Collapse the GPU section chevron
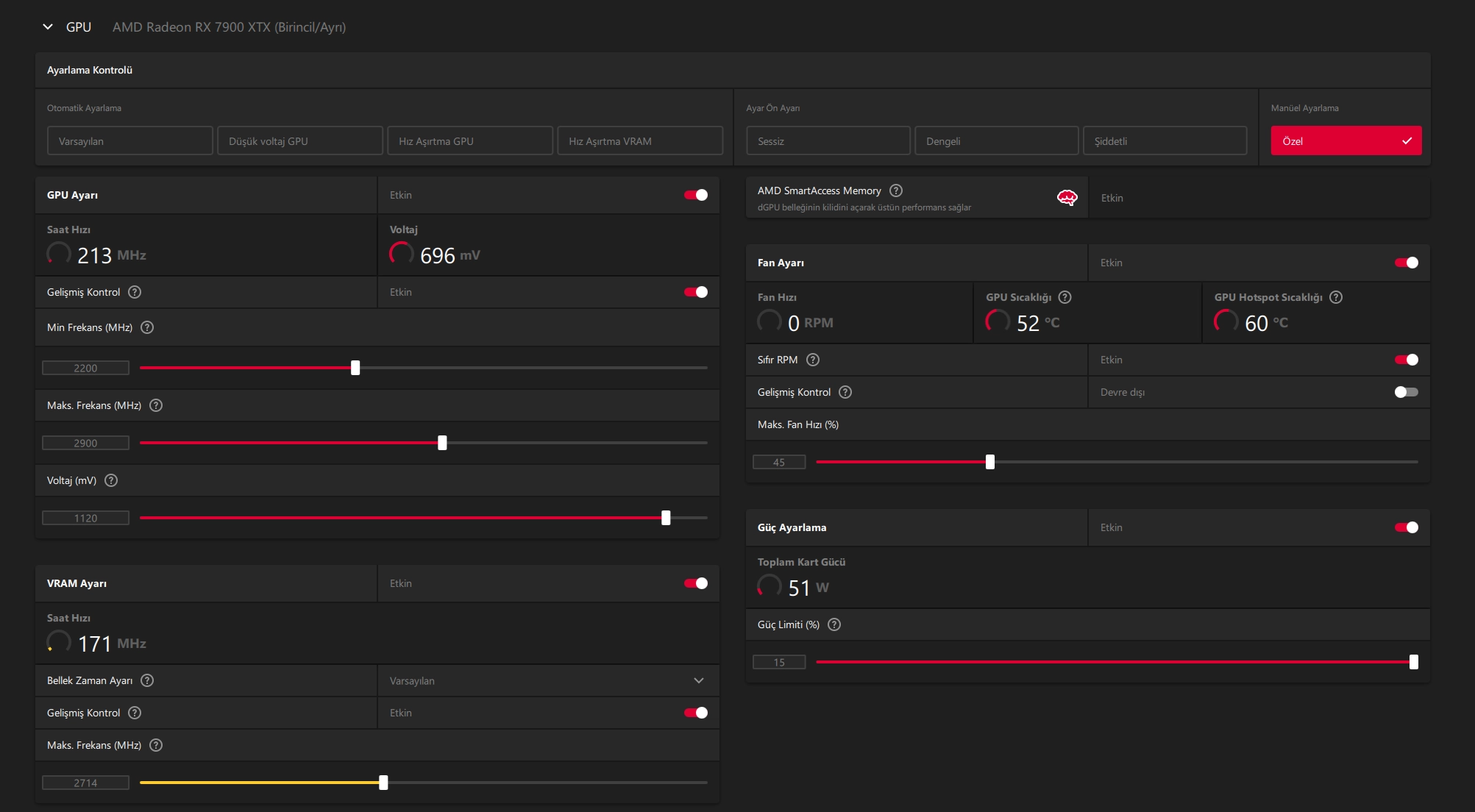Image resolution: width=1475 pixels, height=812 pixels. (48, 27)
